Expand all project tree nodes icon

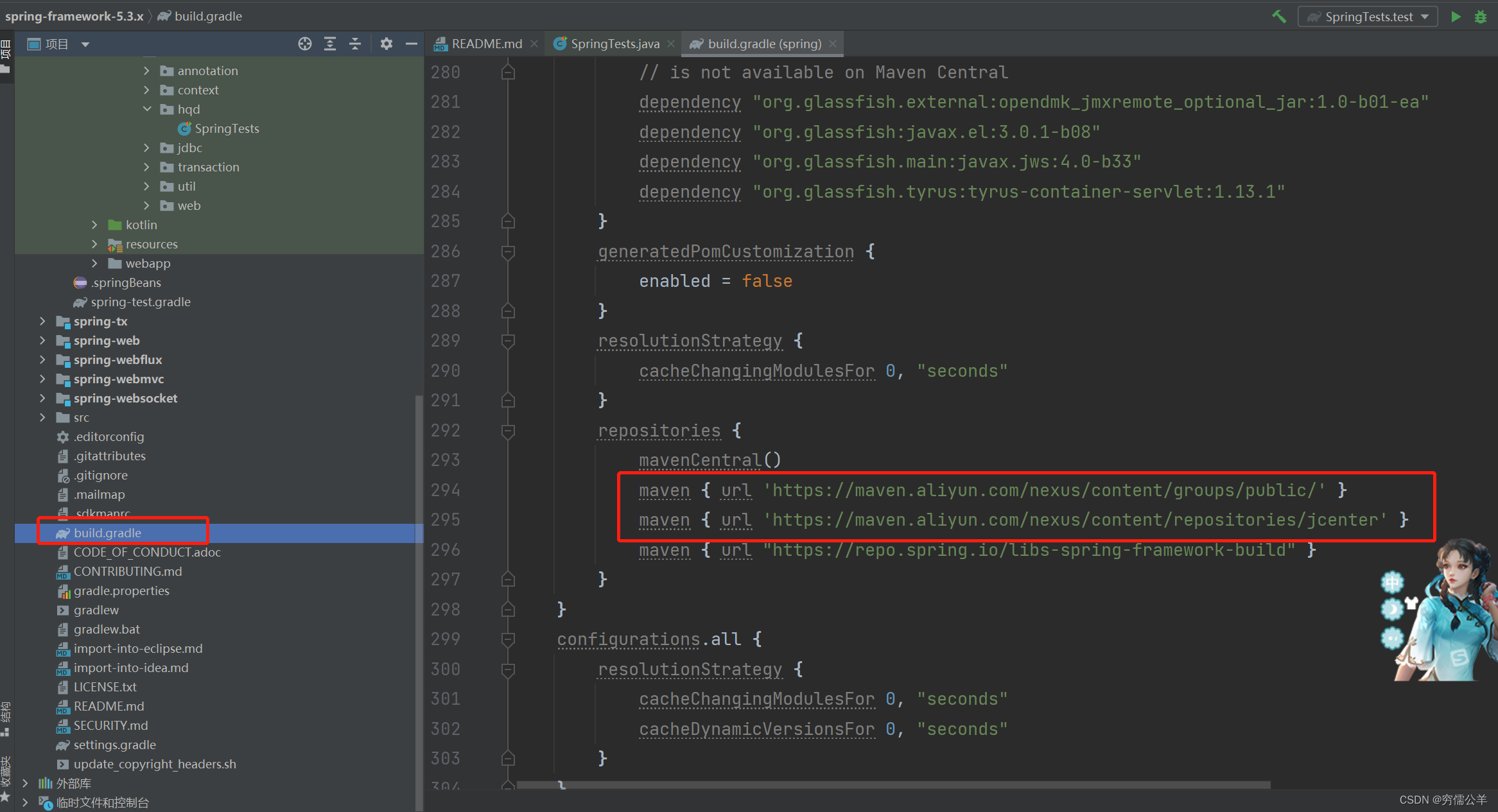(x=330, y=44)
